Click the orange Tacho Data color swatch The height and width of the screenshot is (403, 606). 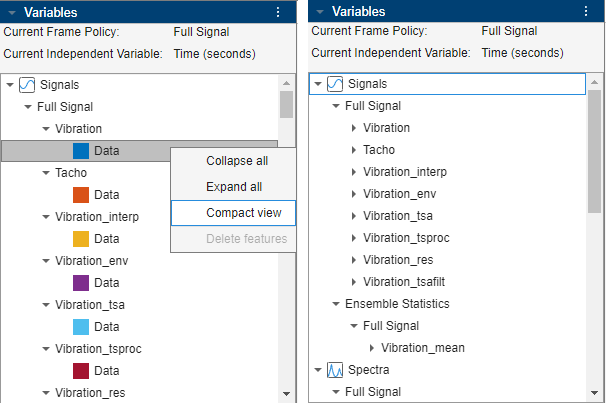pos(81,195)
